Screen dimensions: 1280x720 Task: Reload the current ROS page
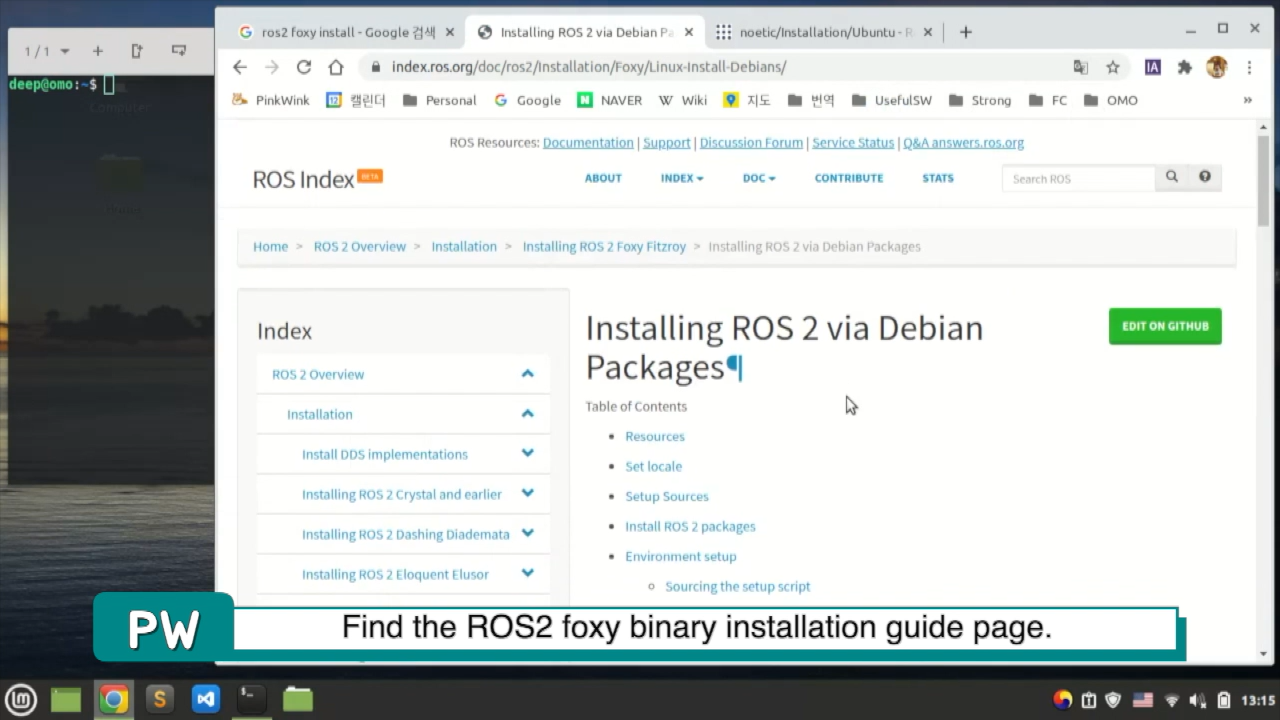[304, 67]
